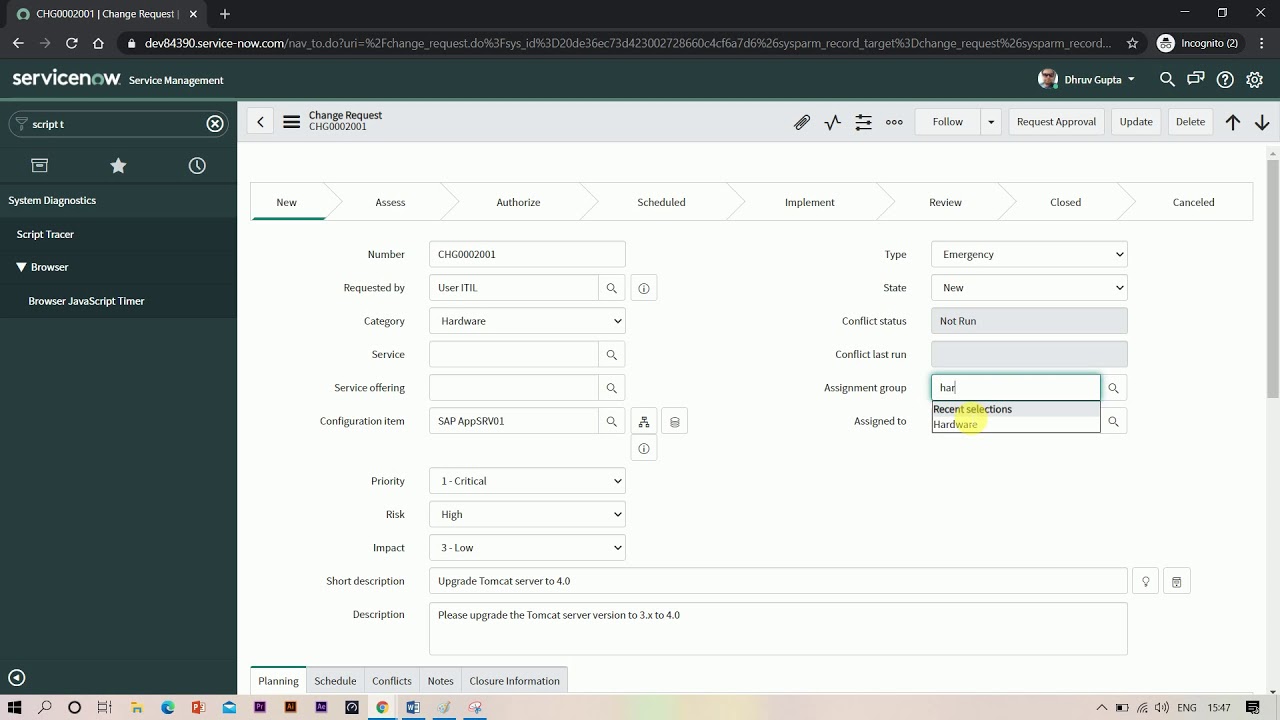Collapse the Browser tree in the sidebar
Image resolution: width=1280 pixels, height=720 pixels.
(22, 267)
